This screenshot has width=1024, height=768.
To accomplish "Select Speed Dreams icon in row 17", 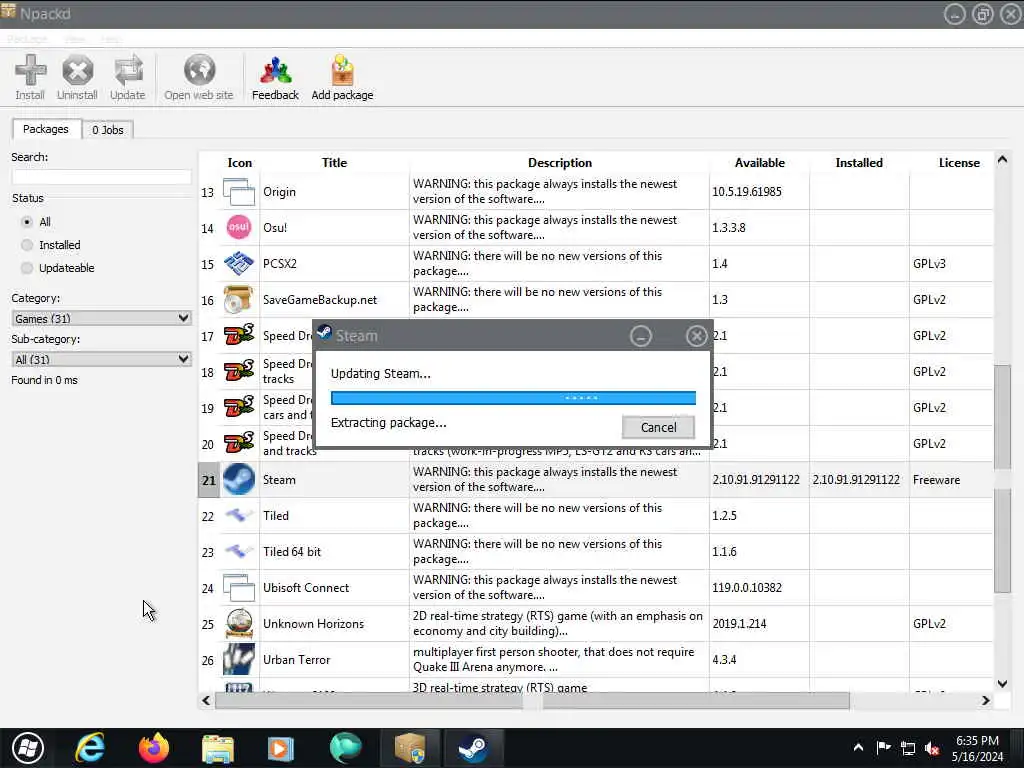I will (239, 336).
